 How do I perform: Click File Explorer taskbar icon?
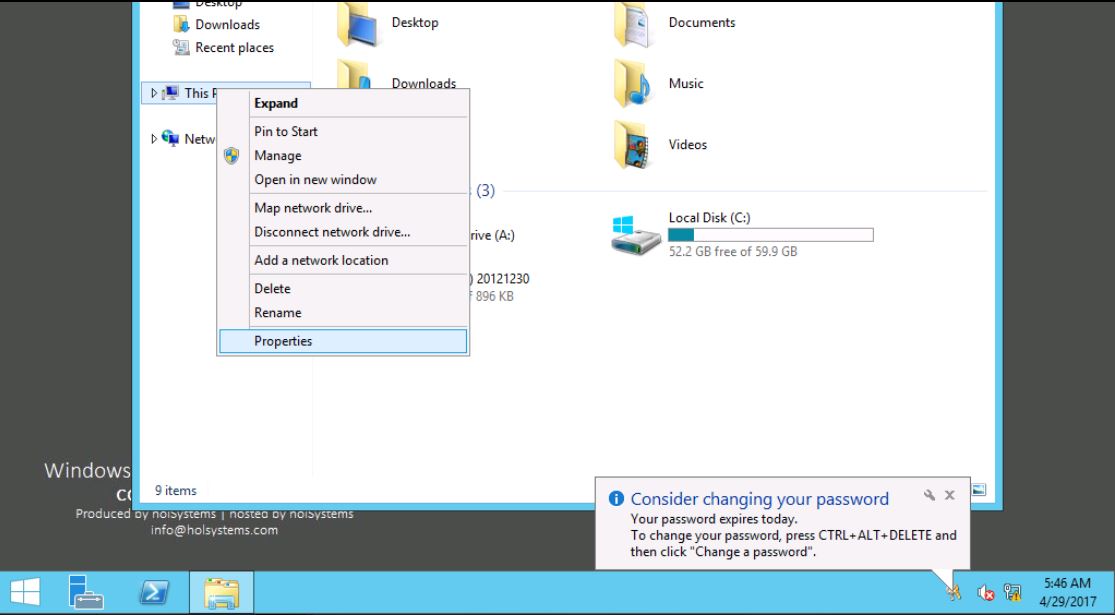click(x=221, y=592)
